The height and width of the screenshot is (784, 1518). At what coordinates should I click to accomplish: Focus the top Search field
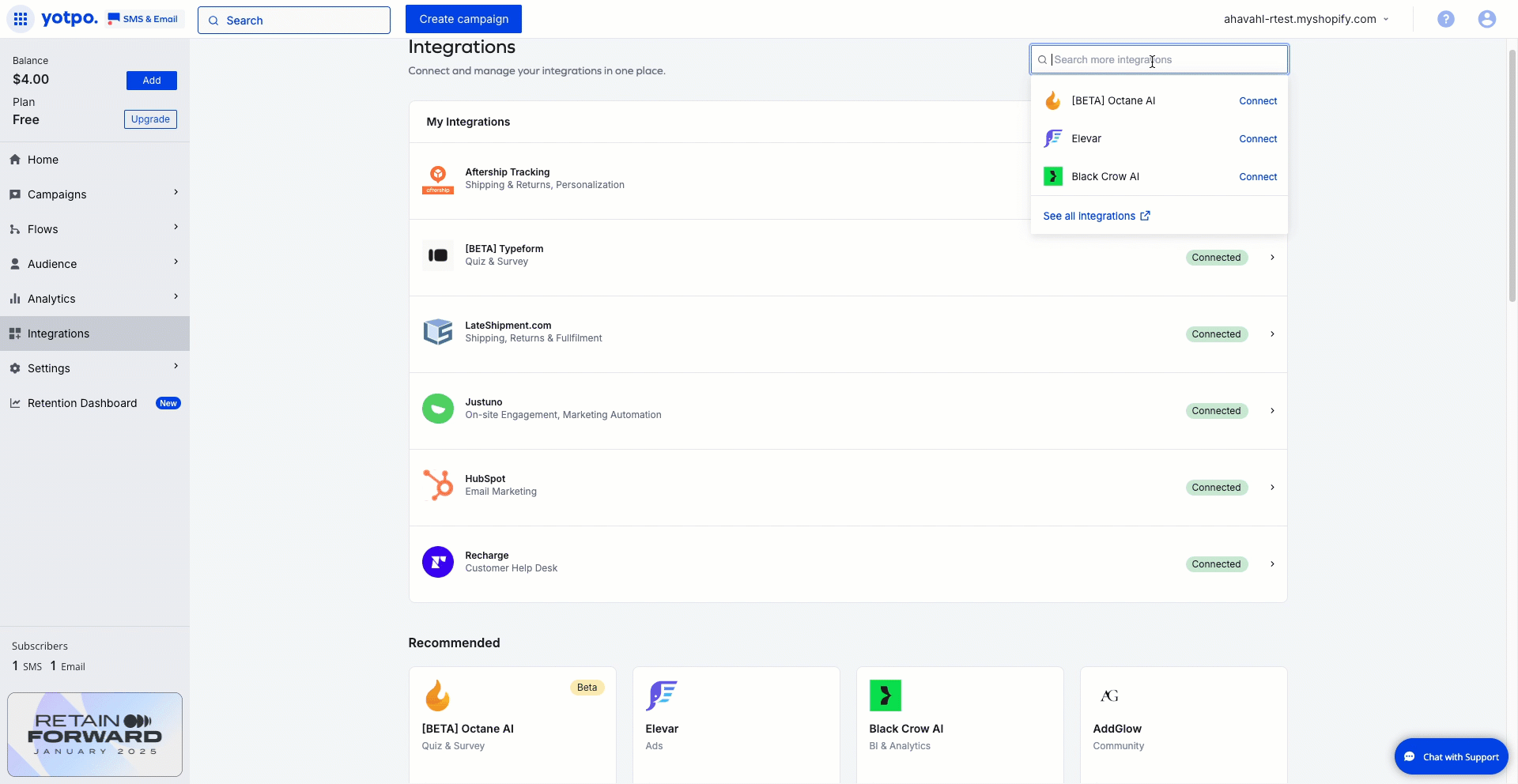tap(294, 21)
